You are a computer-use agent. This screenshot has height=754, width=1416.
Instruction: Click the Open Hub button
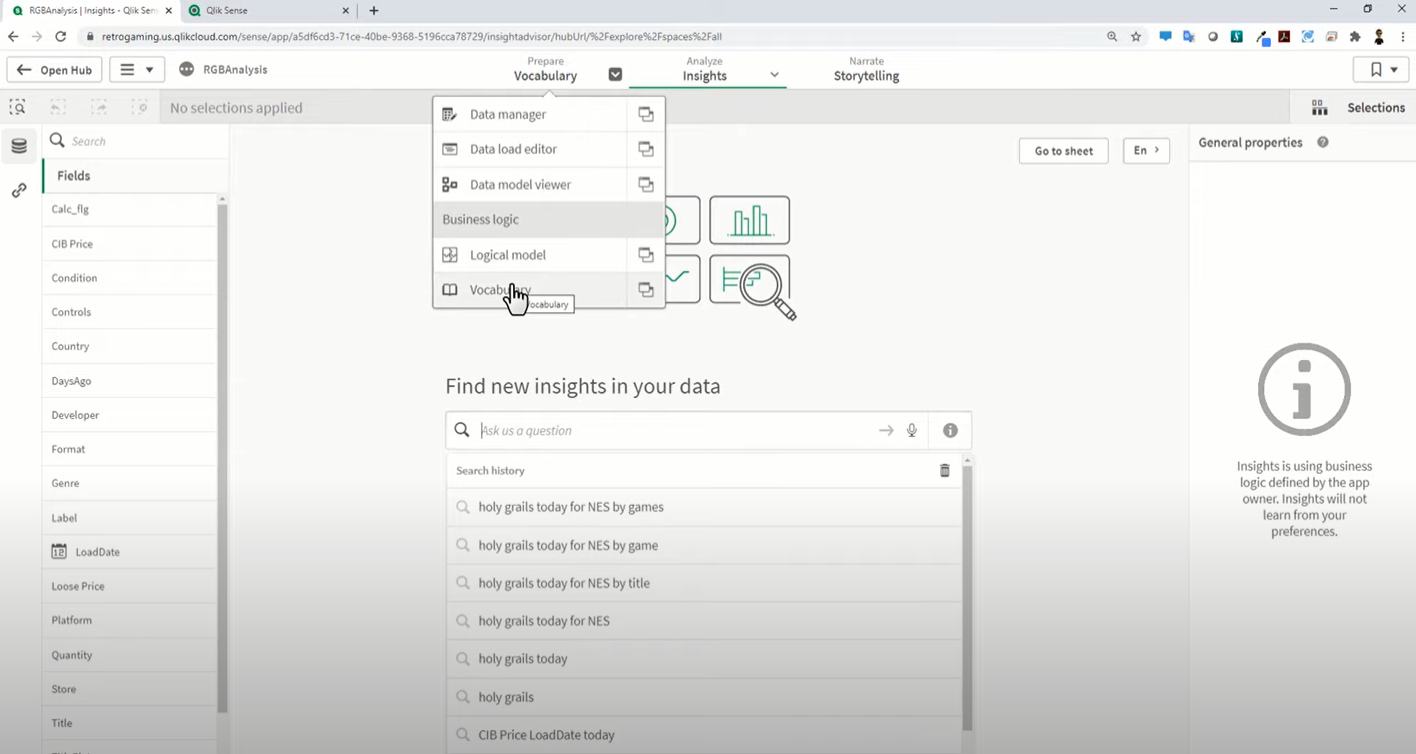54,70
